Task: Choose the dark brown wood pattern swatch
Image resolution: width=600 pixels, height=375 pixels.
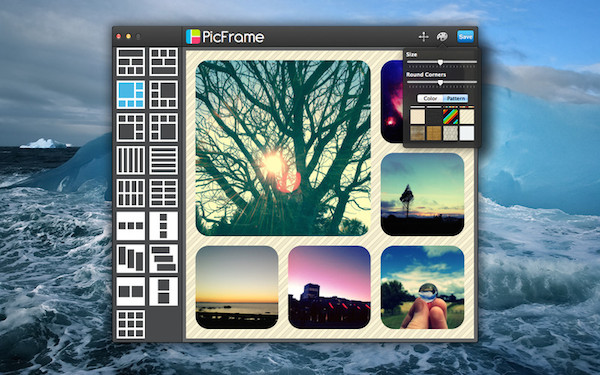Action: pos(417,133)
